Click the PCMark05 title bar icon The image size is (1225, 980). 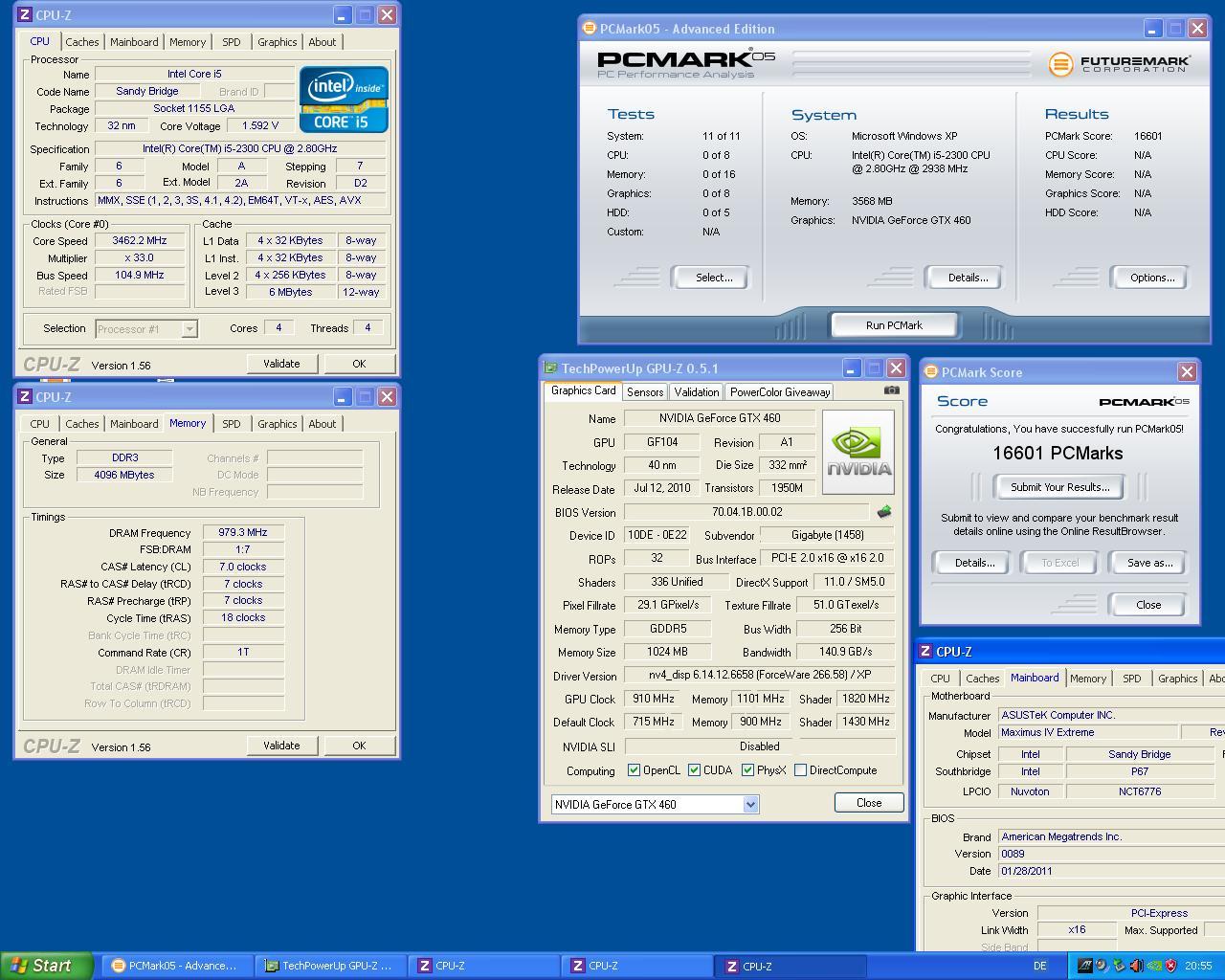[590, 29]
